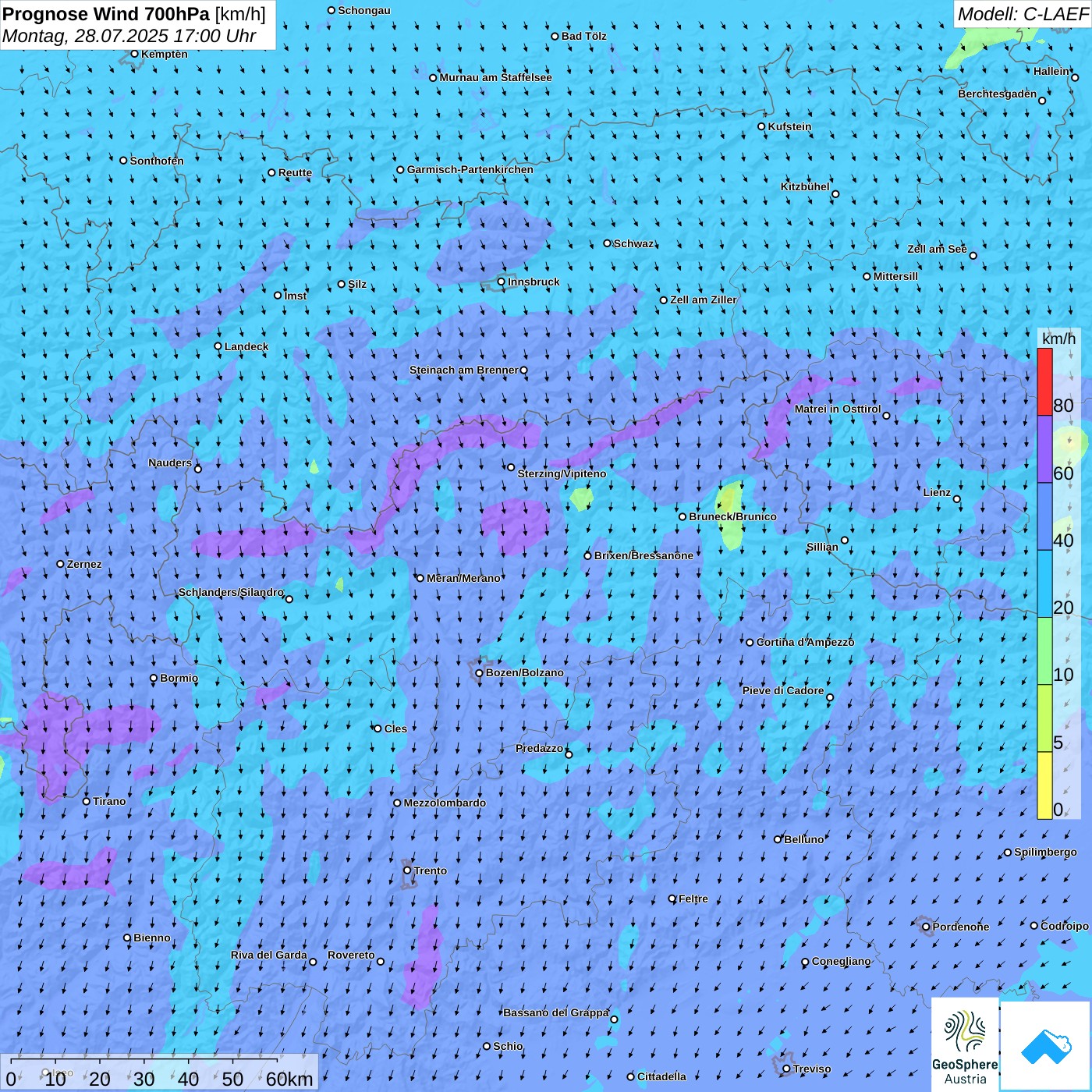
Task: Click the date Montag, 28.07.2025 17:00 Uhr
Action: coord(129,36)
